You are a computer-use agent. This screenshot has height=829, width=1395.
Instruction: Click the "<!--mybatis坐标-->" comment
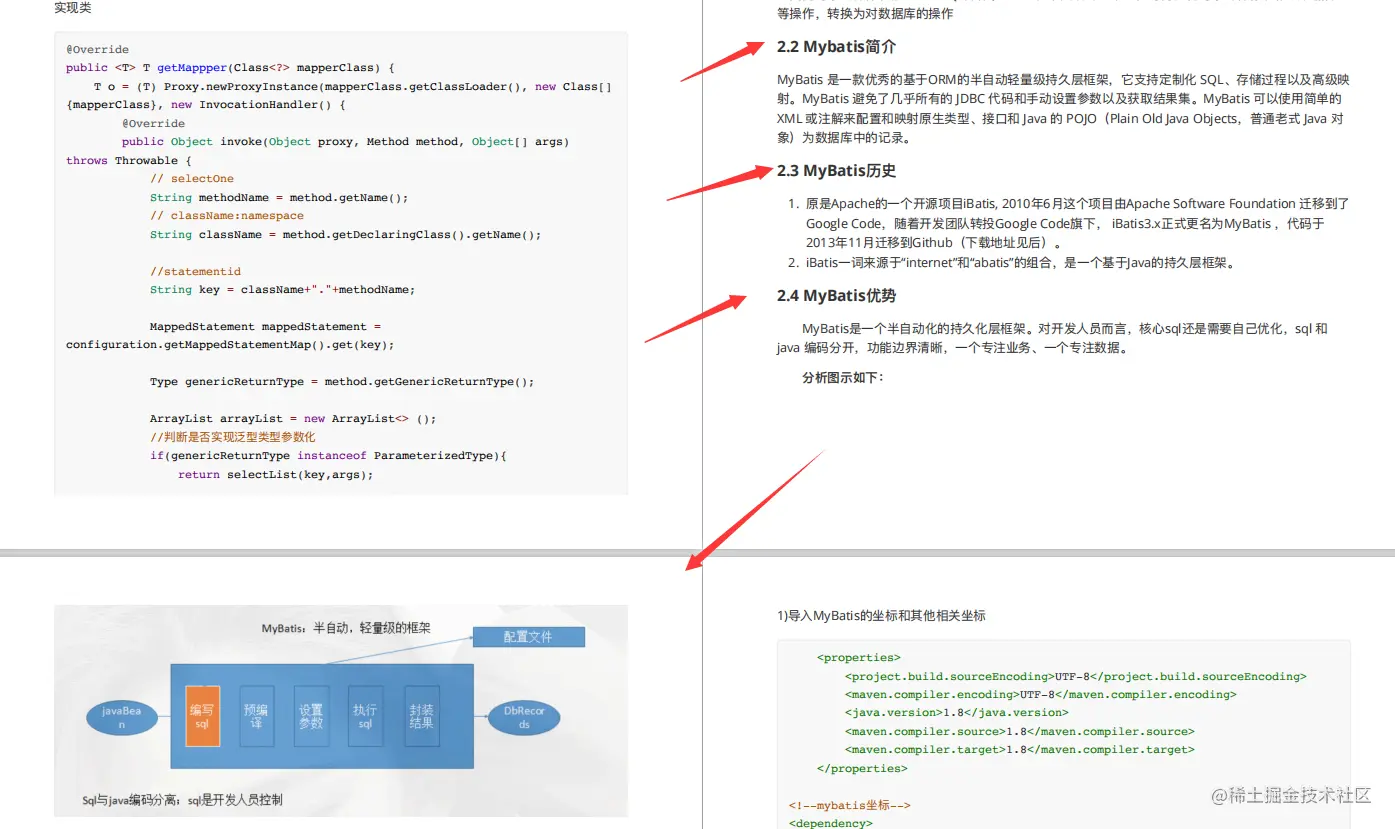tap(850, 806)
